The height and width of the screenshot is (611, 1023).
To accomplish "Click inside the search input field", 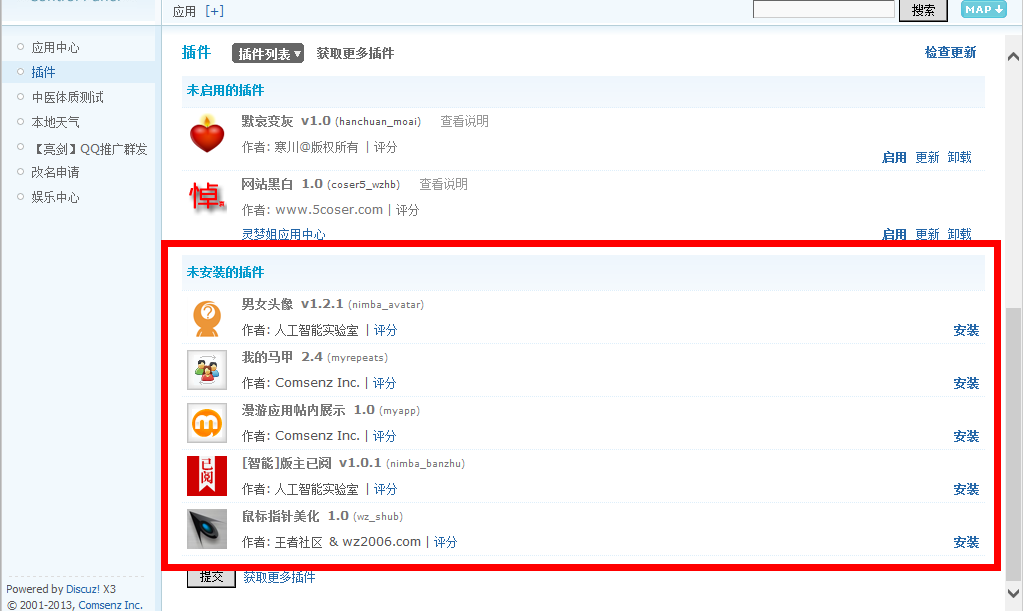I will [x=823, y=9].
